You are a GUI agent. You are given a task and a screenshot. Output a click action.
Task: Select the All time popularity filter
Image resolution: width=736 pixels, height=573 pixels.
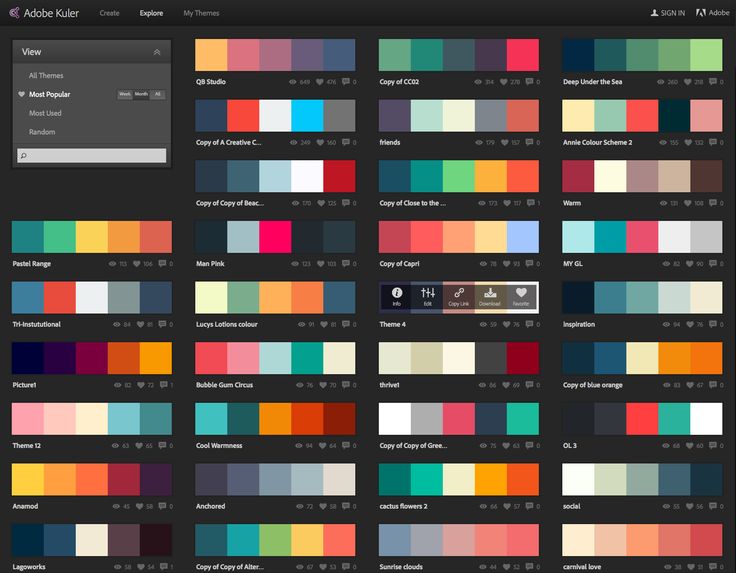click(x=158, y=94)
